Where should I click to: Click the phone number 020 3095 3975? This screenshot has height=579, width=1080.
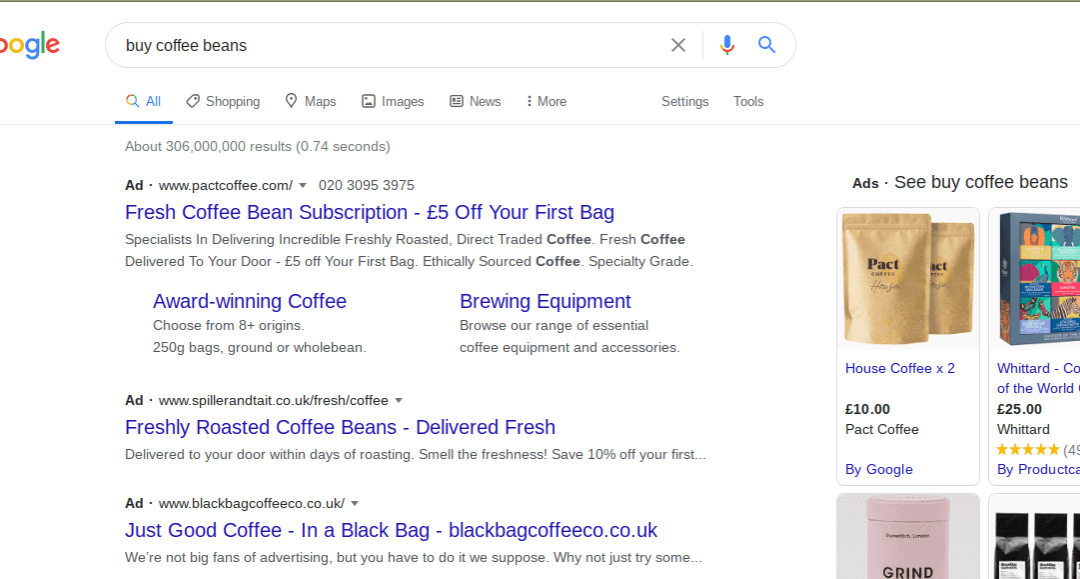click(366, 185)
